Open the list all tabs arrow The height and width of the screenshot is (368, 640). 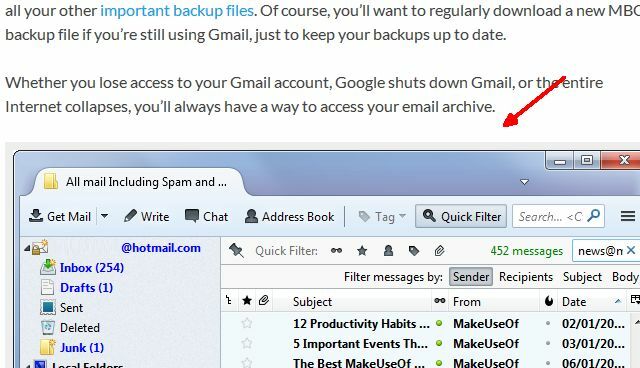pyautogui.click(x=524, y=182)
